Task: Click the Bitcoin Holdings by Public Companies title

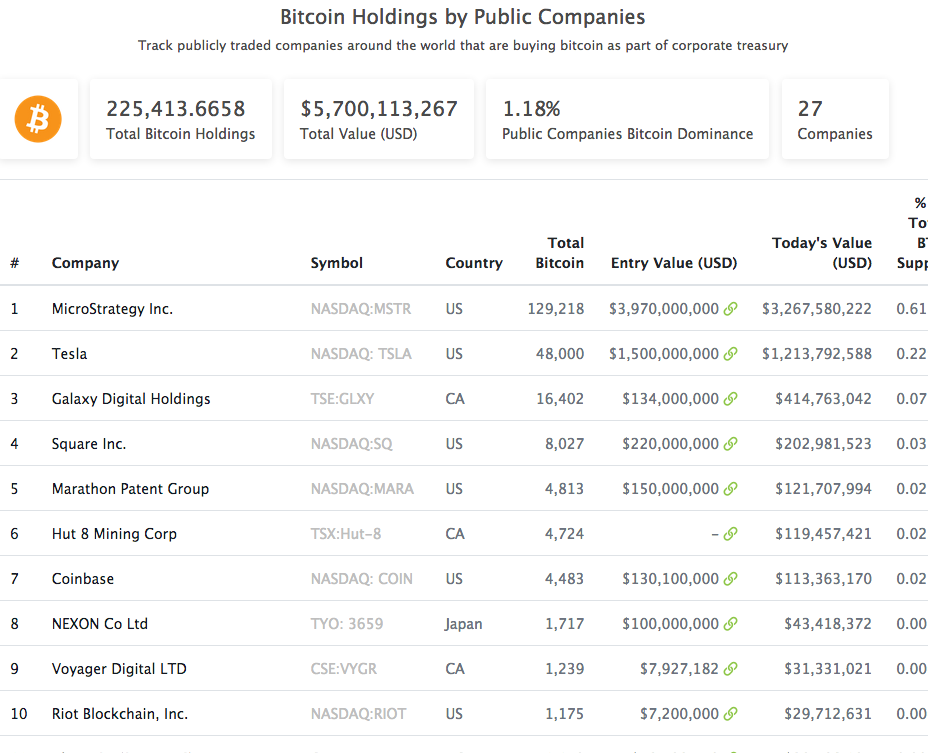Action: tap(463, 17)
